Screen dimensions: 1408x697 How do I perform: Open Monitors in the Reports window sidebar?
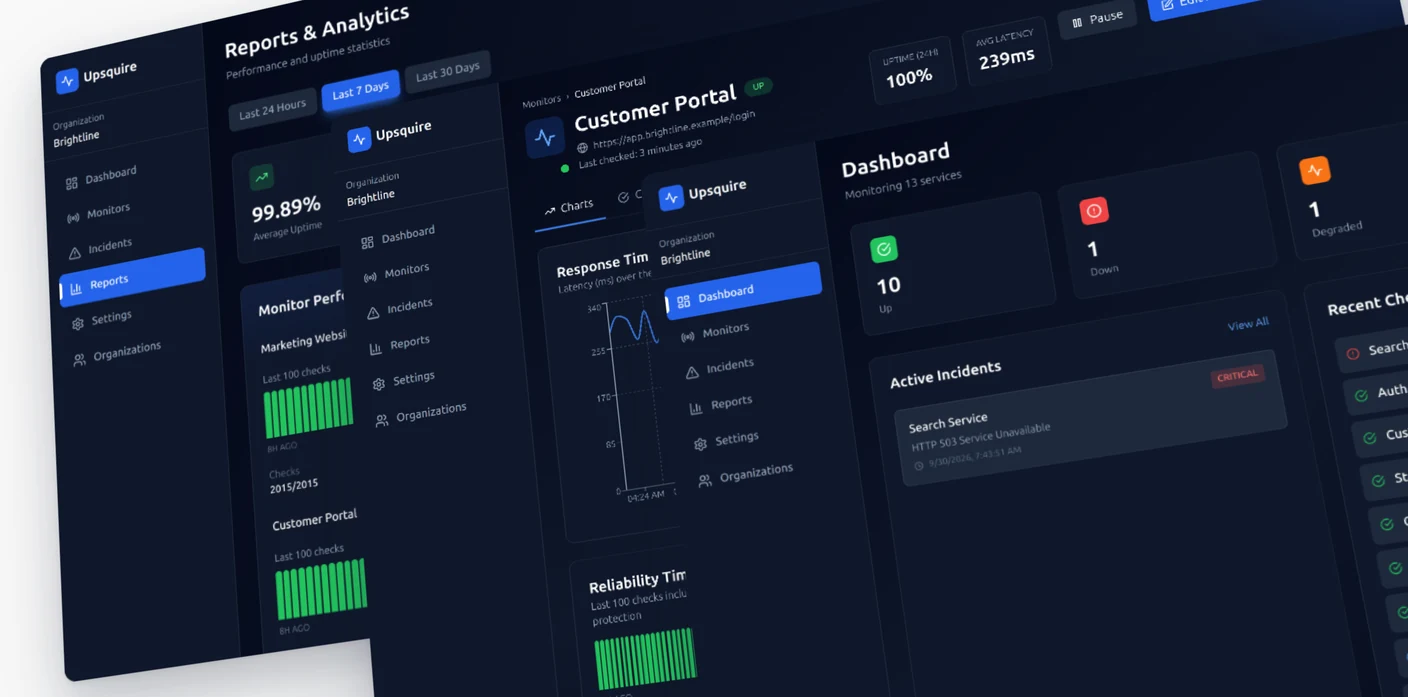pos(98,213)
